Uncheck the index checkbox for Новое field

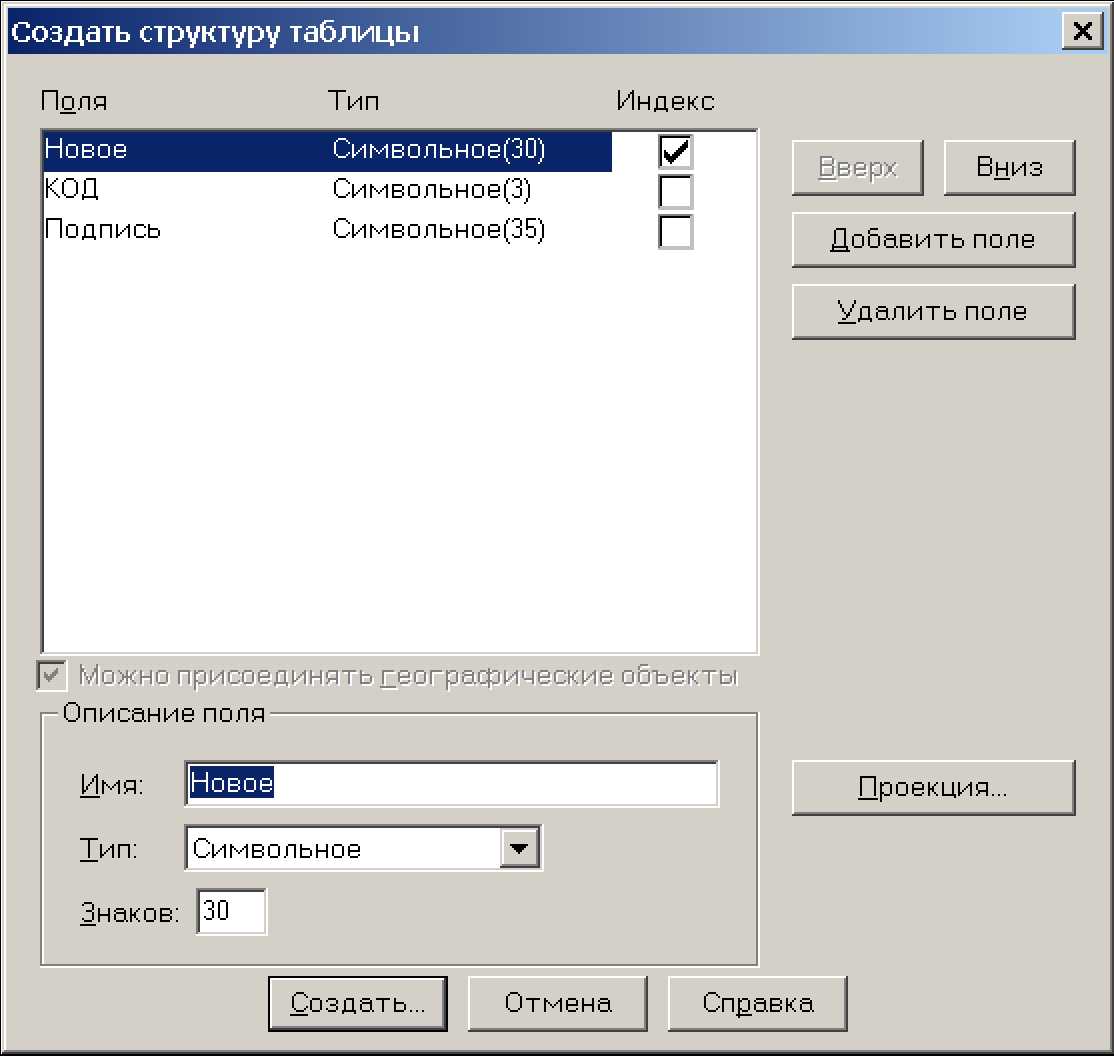pos(675,151)
